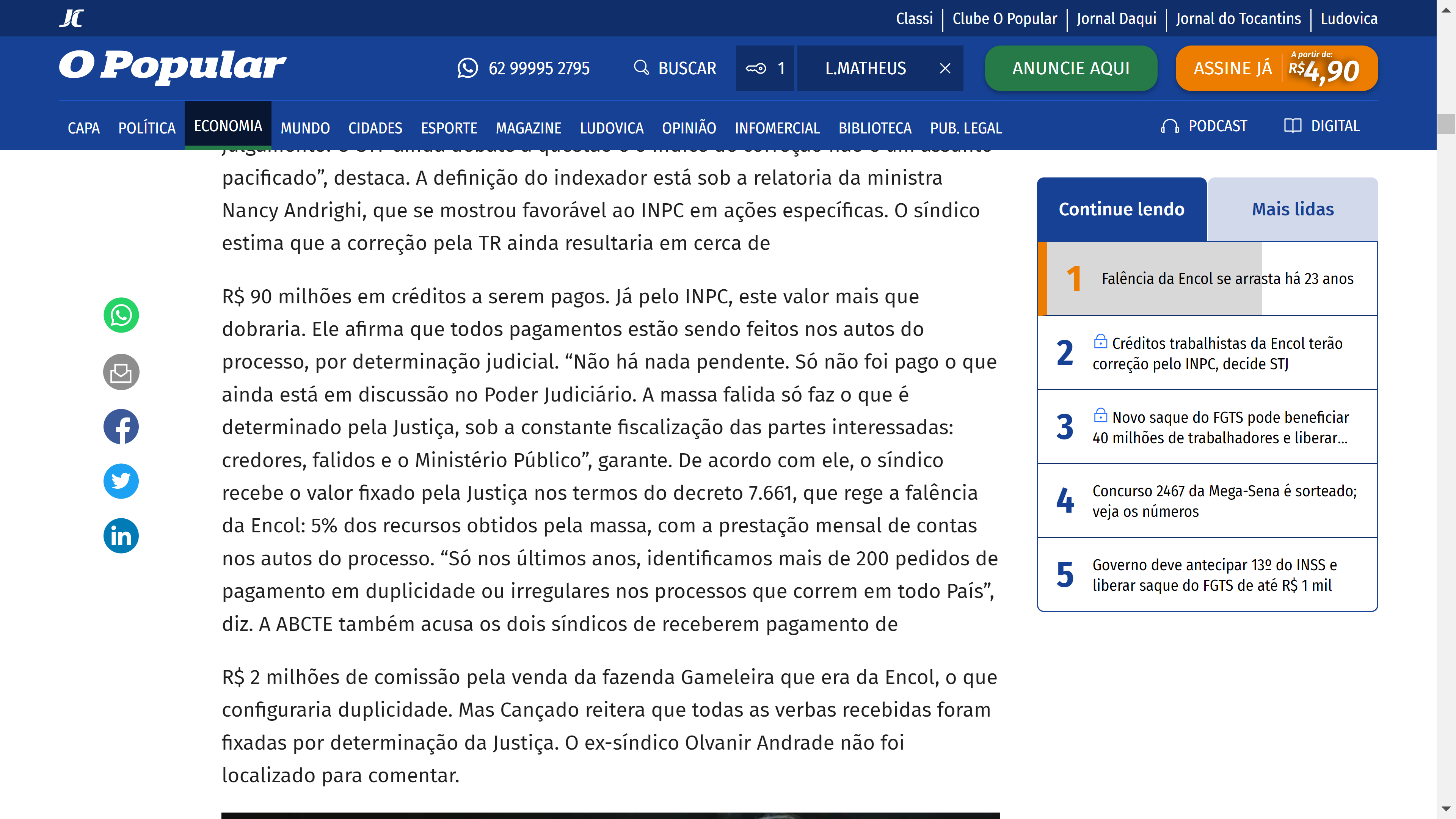Click the page vertical scrollbar thumb
1456x819 pixels.
pos(1446,124)
